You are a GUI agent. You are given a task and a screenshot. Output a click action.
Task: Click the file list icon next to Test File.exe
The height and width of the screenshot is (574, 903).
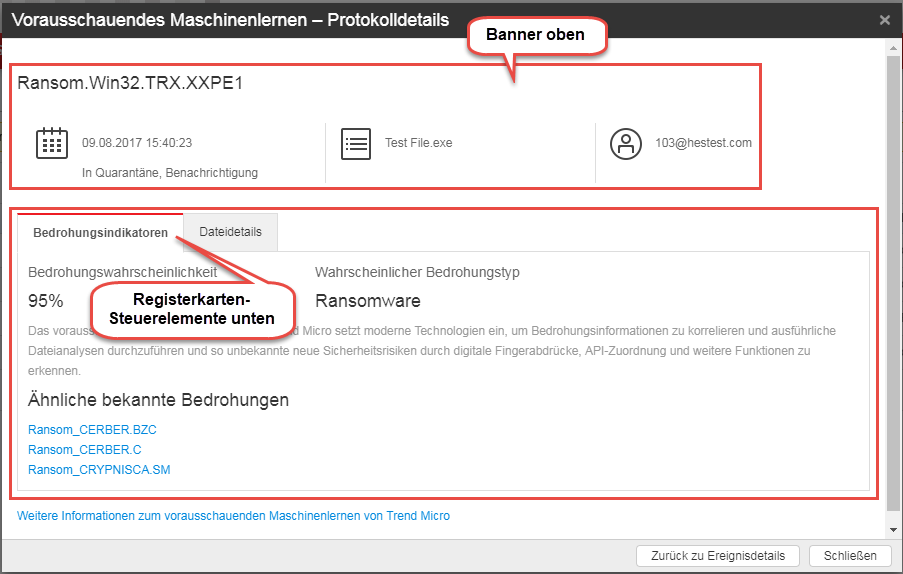(355, 143)
